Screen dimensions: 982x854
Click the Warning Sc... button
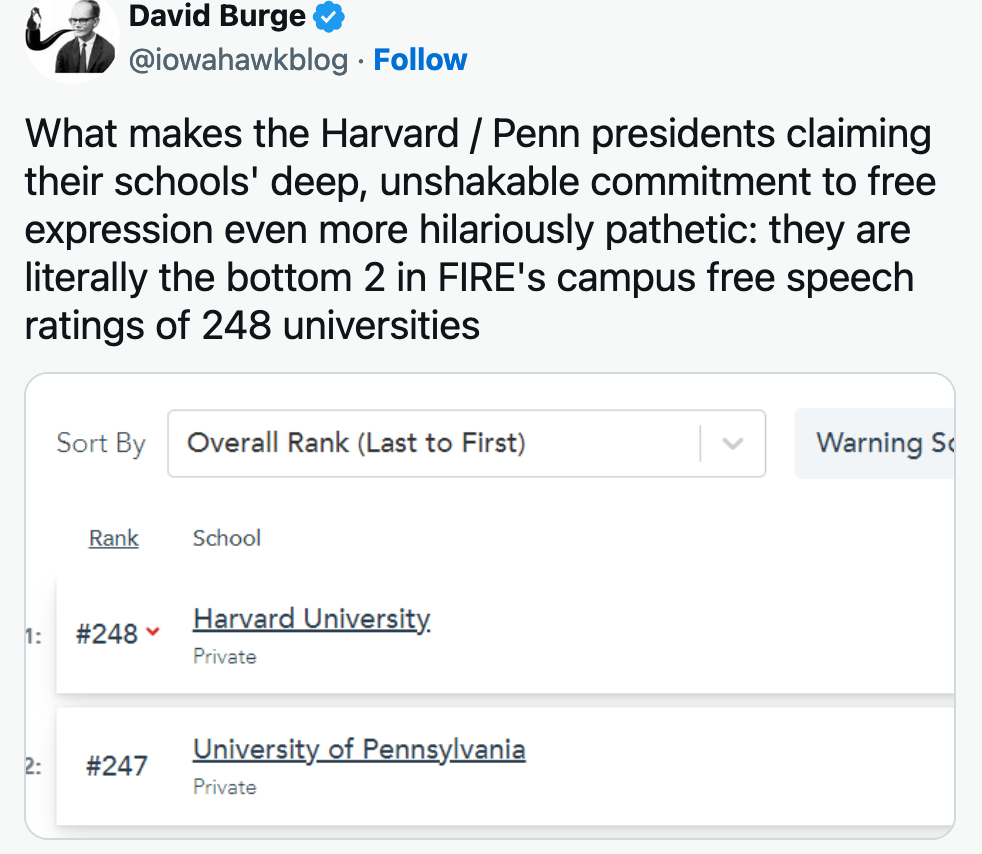pyautogui.click(x=874, y=444)
